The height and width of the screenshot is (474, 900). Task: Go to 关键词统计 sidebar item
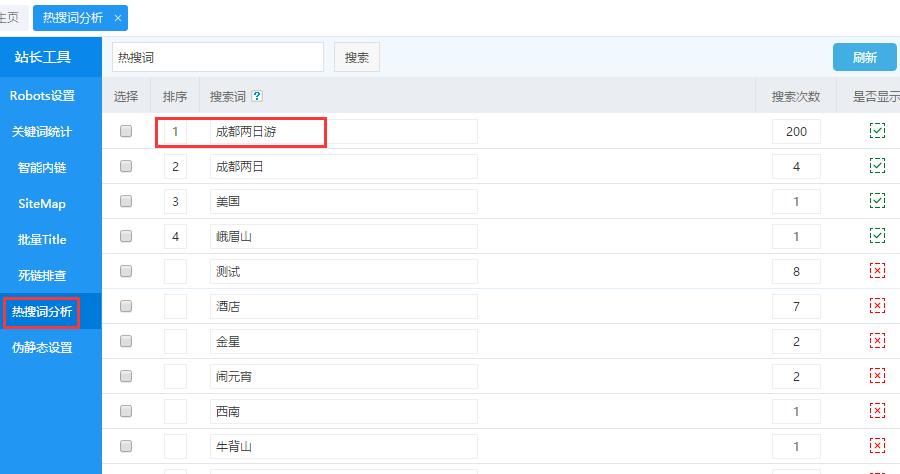[42, 132]
